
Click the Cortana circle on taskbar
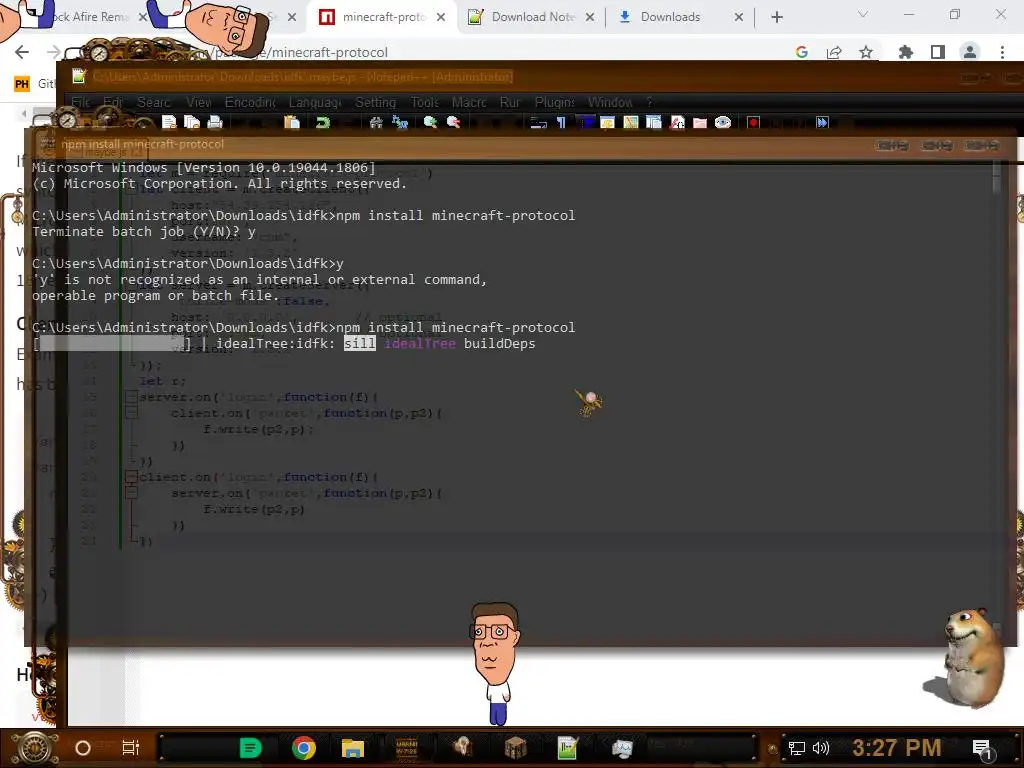83,748
